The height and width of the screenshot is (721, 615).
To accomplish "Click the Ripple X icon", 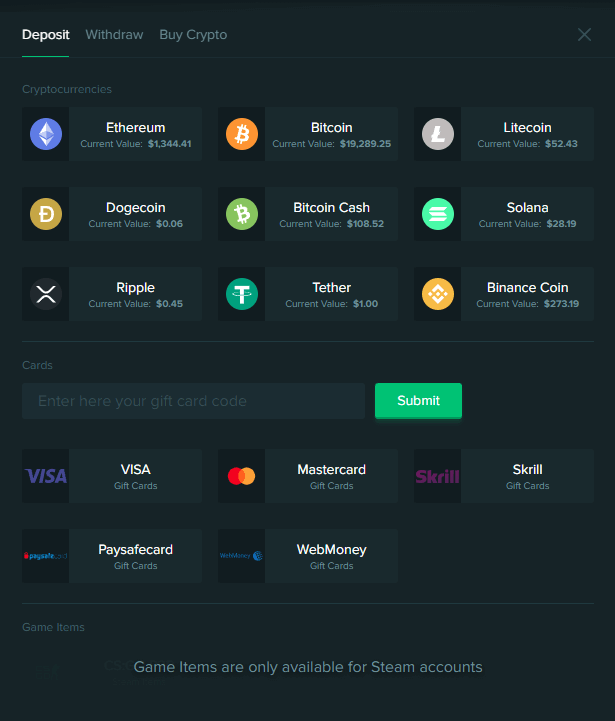I will click(46, 294).
